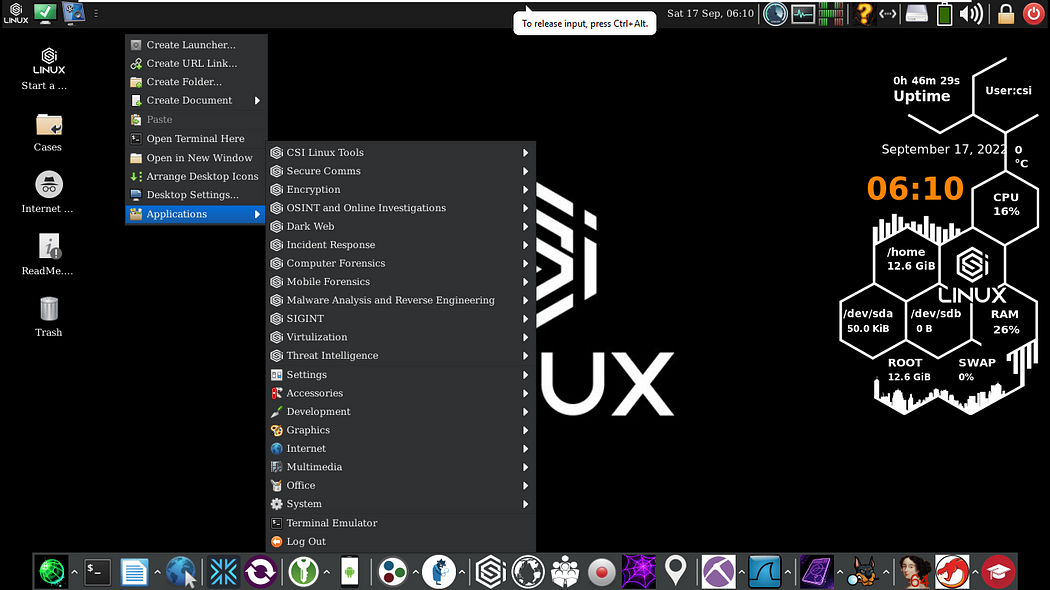Click Log Out in Applications menu
Viewport: 1050px width, 590px height.
[400, 542]
